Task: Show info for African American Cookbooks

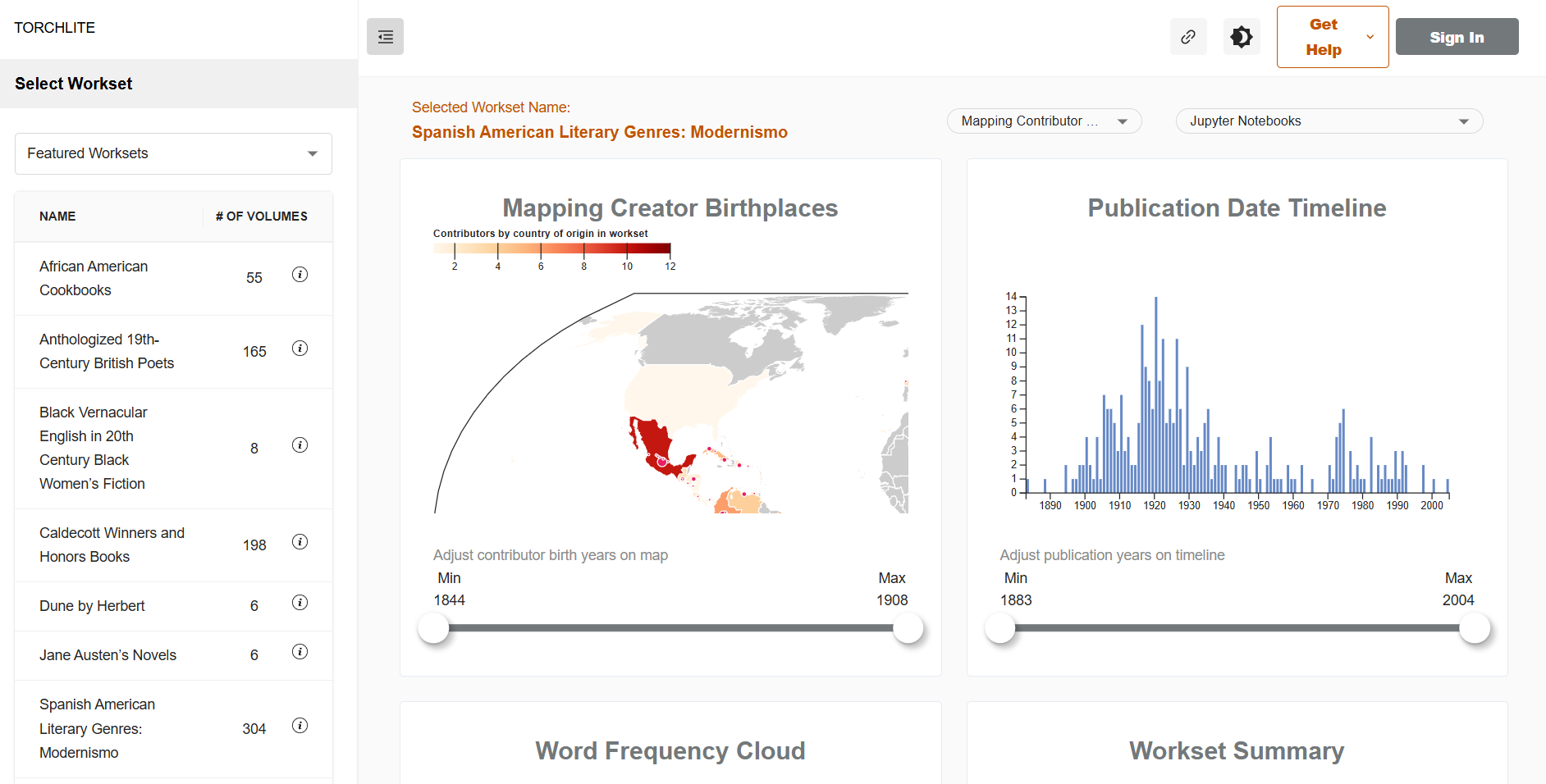Action: tap(300, 275)
